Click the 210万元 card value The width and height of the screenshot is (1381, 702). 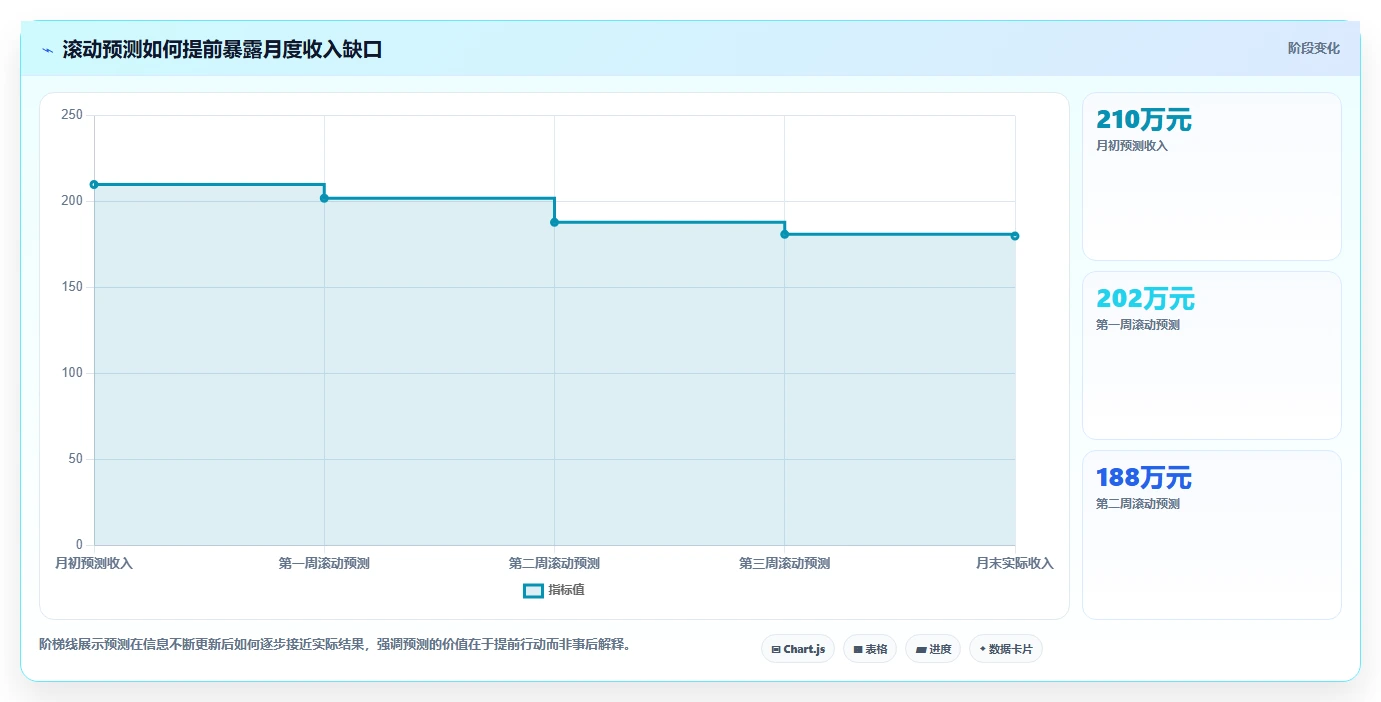[1144, 120]
